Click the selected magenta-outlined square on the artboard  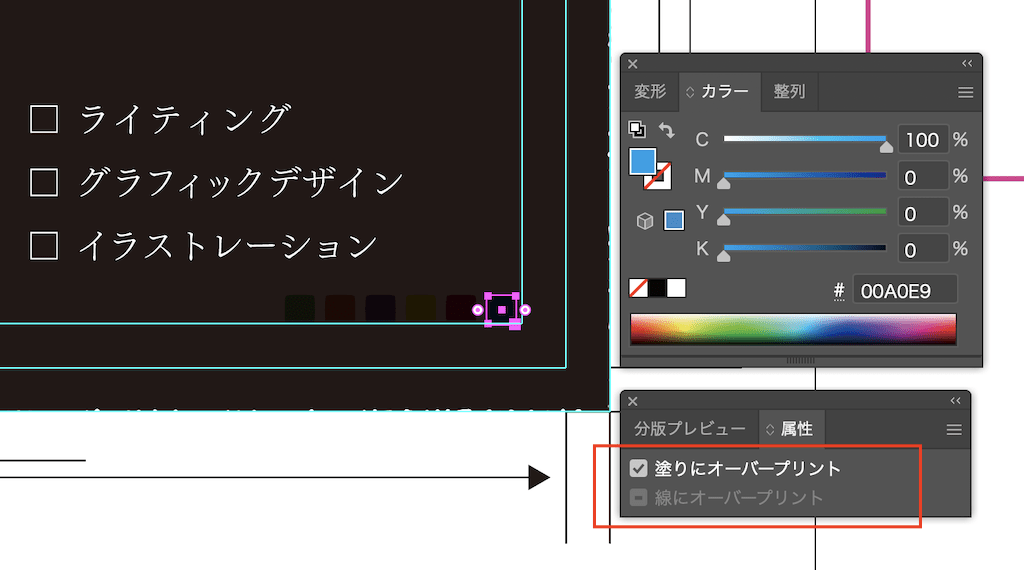tap(502, 310)
